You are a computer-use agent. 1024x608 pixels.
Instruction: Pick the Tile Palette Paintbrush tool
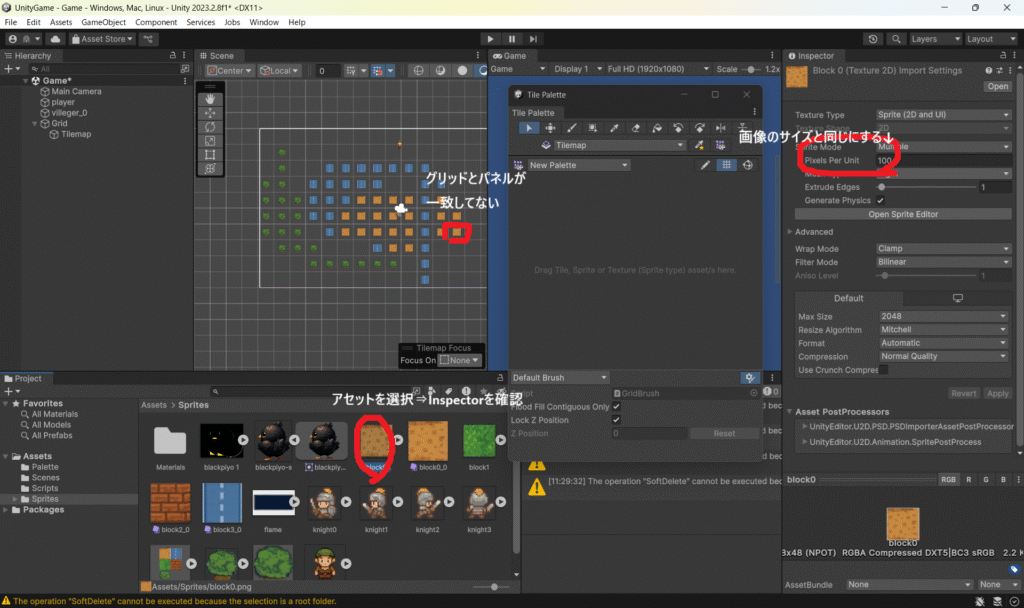pyautogui.click(x=571, y=128)
